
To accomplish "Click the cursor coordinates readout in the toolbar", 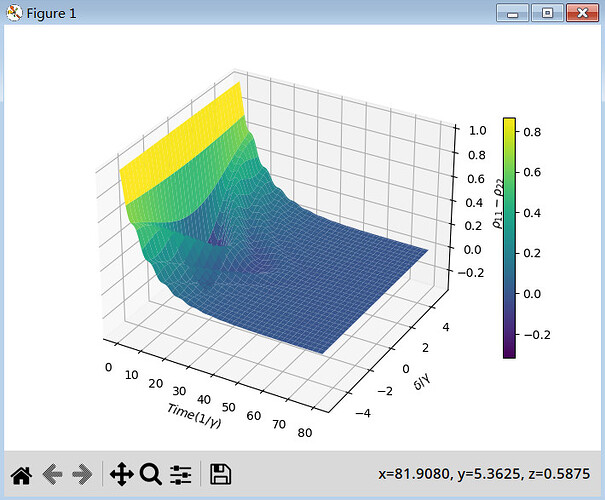I will click(x=483, y=474).
